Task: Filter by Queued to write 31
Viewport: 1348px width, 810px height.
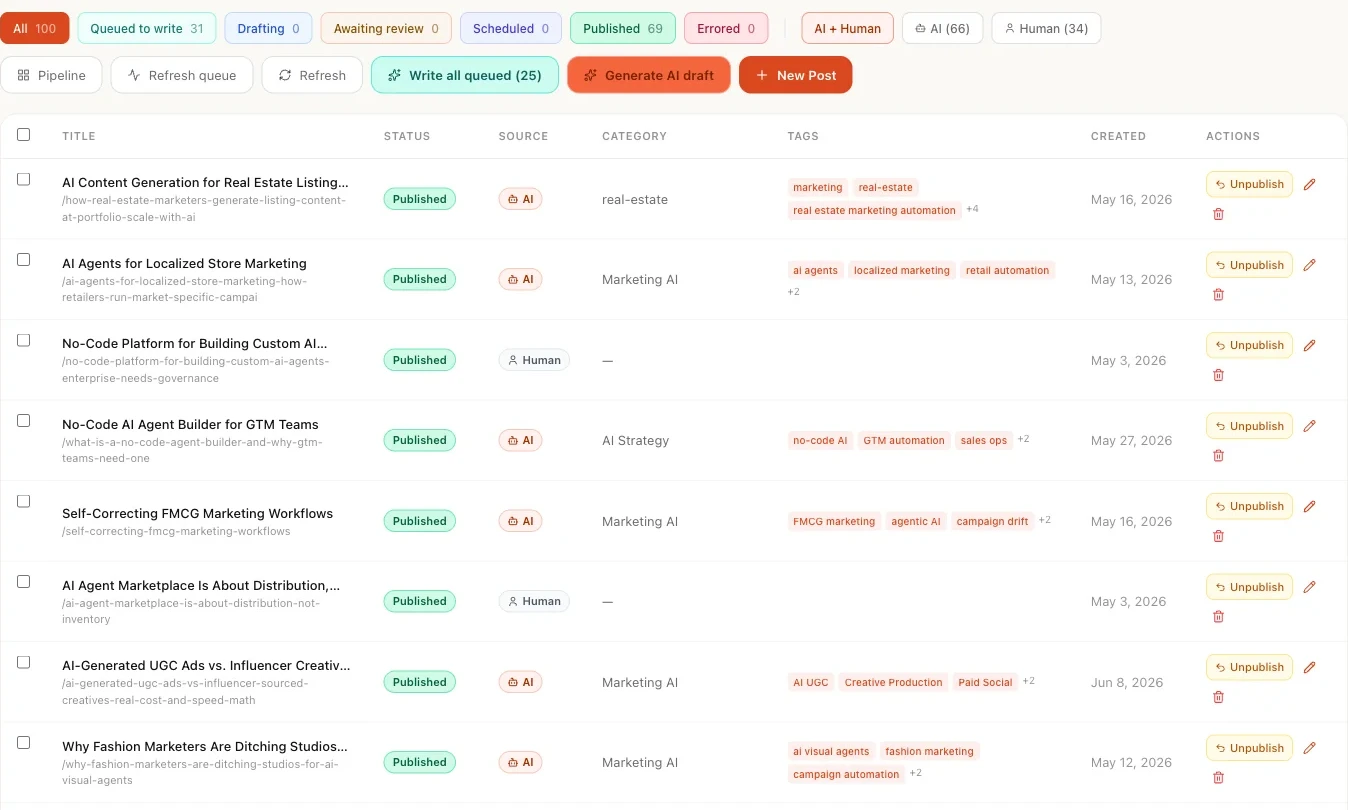Action: [147, 28]
